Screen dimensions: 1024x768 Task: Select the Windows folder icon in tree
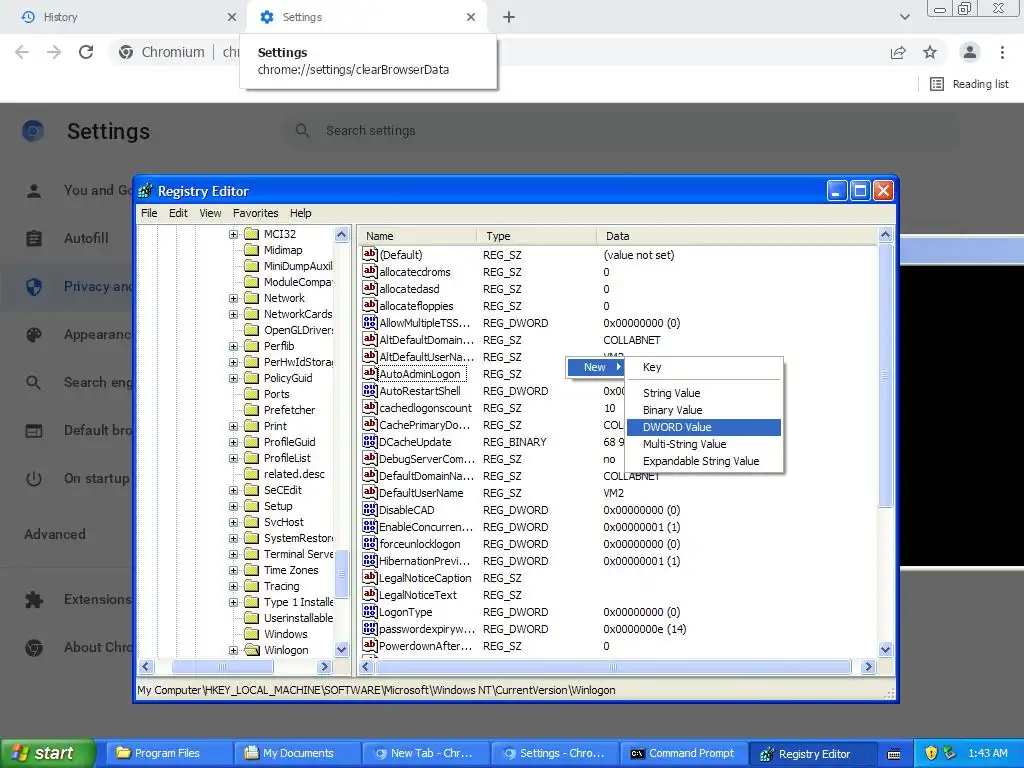(251, 633)
